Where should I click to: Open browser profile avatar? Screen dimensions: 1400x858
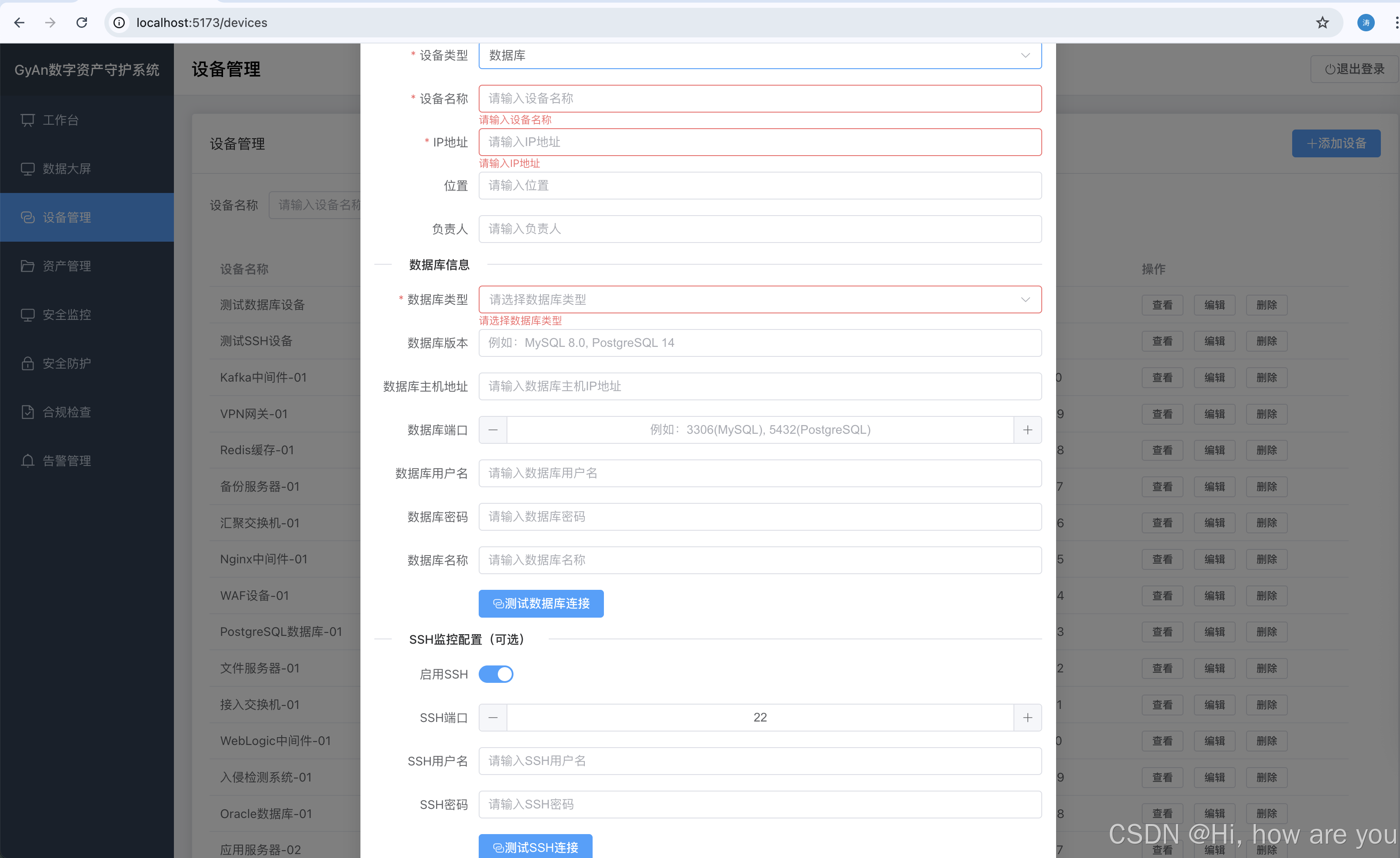(x=1365, y=23)
